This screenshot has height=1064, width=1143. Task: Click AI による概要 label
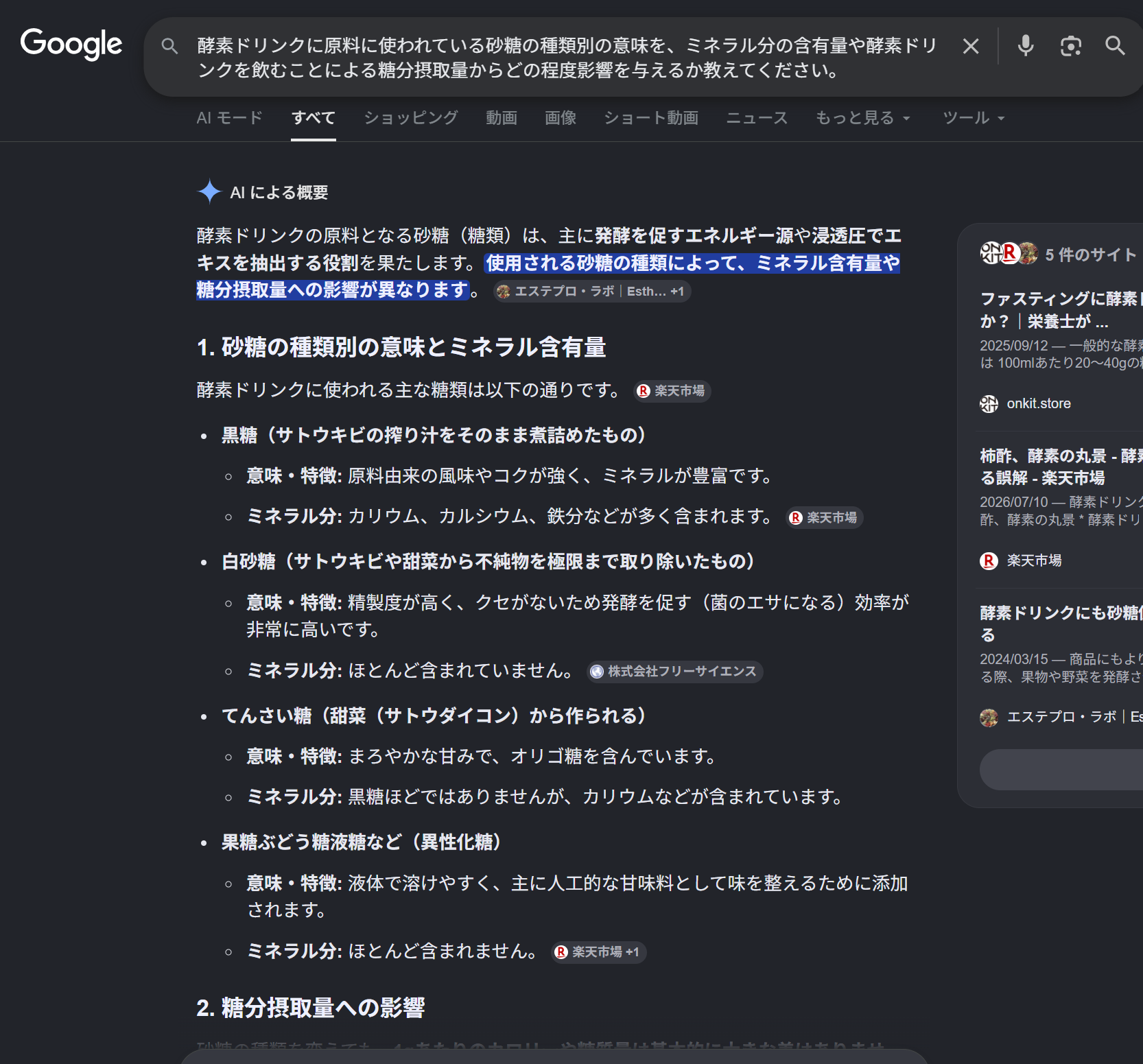pyautogui.click(x=279, y=193)
